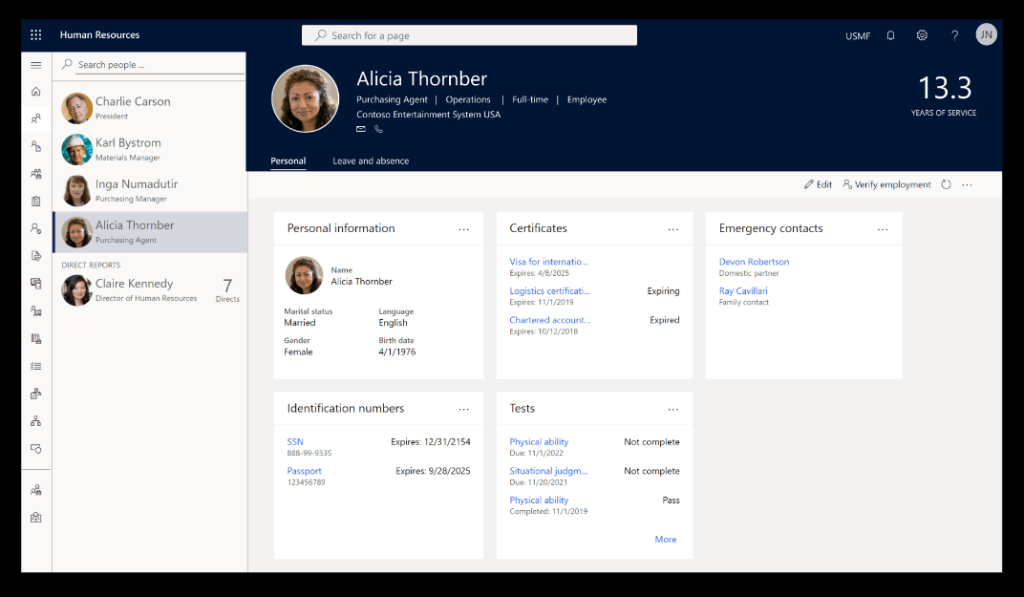
Task: Click the email envelope icon under Alicia's name
Action: 361,129
